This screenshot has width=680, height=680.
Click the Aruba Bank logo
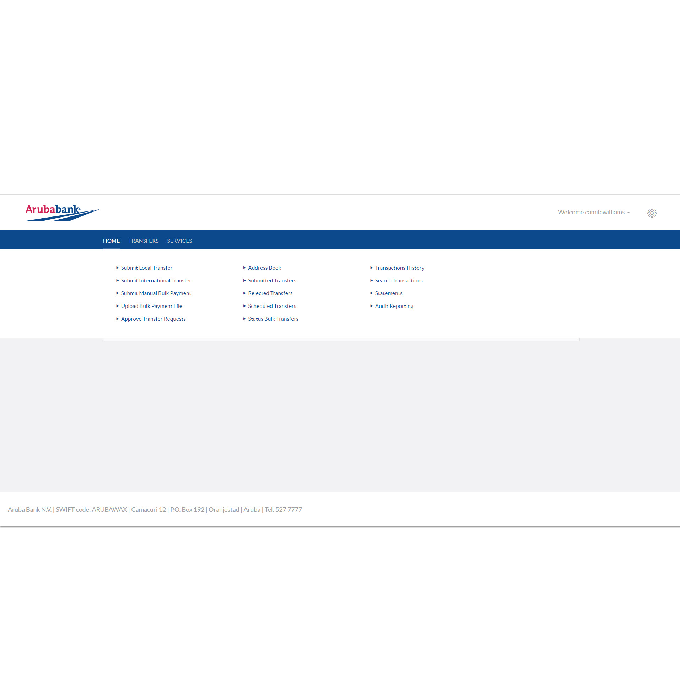coord(61,211)
